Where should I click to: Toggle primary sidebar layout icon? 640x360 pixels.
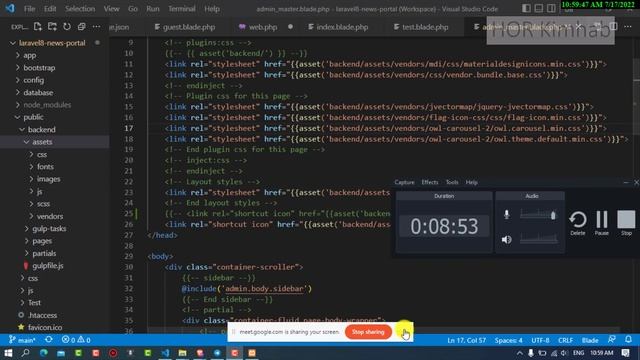[527, 8]
